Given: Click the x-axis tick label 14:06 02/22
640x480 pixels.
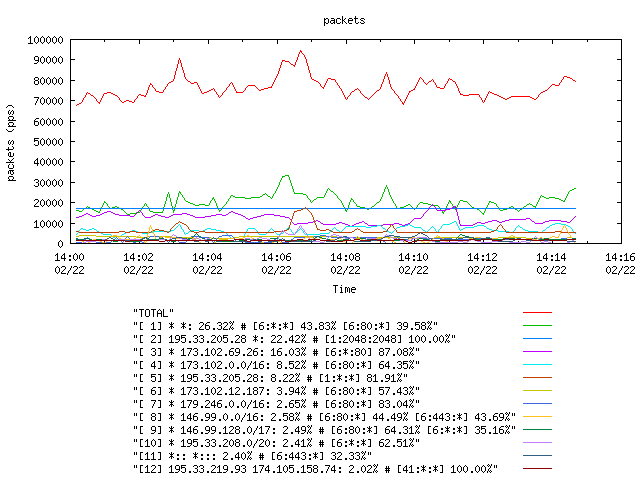Looking at the screenshot, I should (x=276, y=264).
